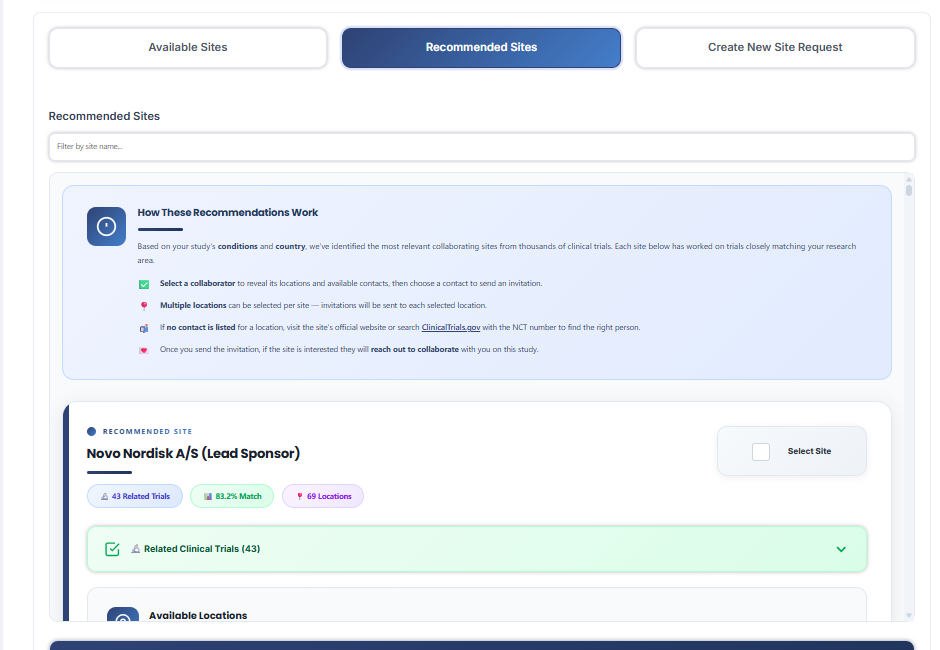
Task: Open the Create New Site Request tab
Action: click(774, 47)
